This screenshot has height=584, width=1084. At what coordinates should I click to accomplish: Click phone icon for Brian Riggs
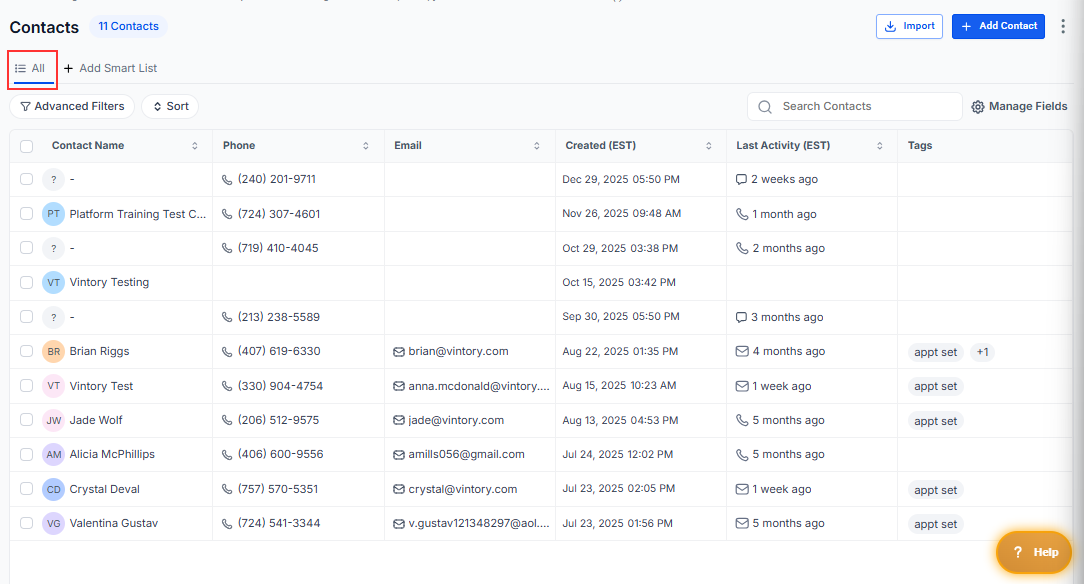click(x=227, y=352)
